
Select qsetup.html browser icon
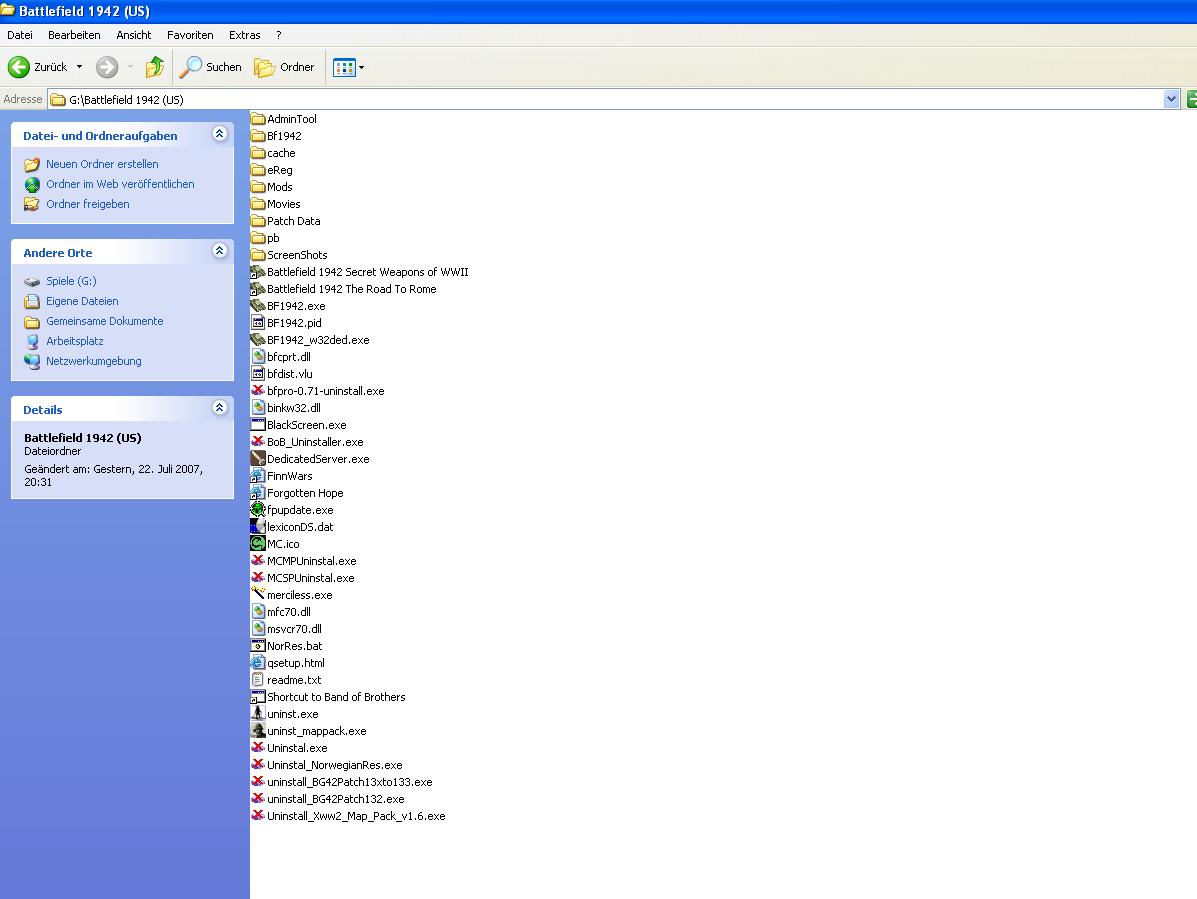pos(258,663)
